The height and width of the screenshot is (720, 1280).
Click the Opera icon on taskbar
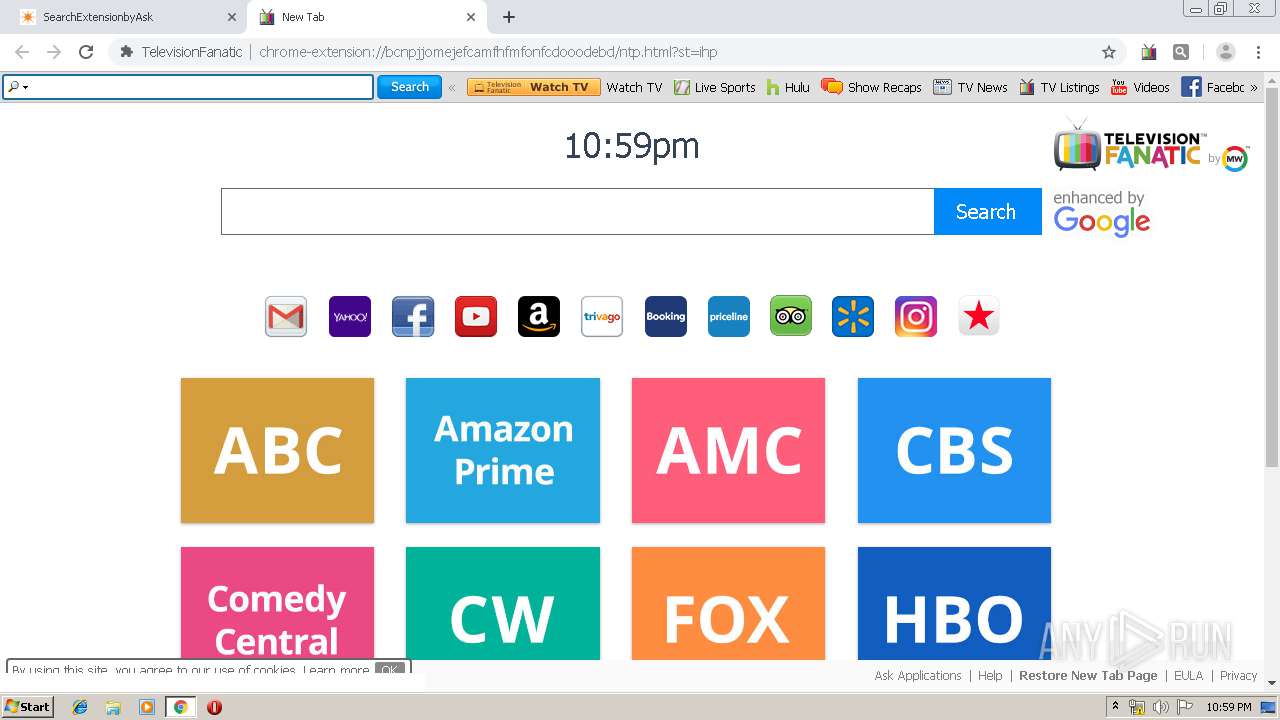point(214,707)
